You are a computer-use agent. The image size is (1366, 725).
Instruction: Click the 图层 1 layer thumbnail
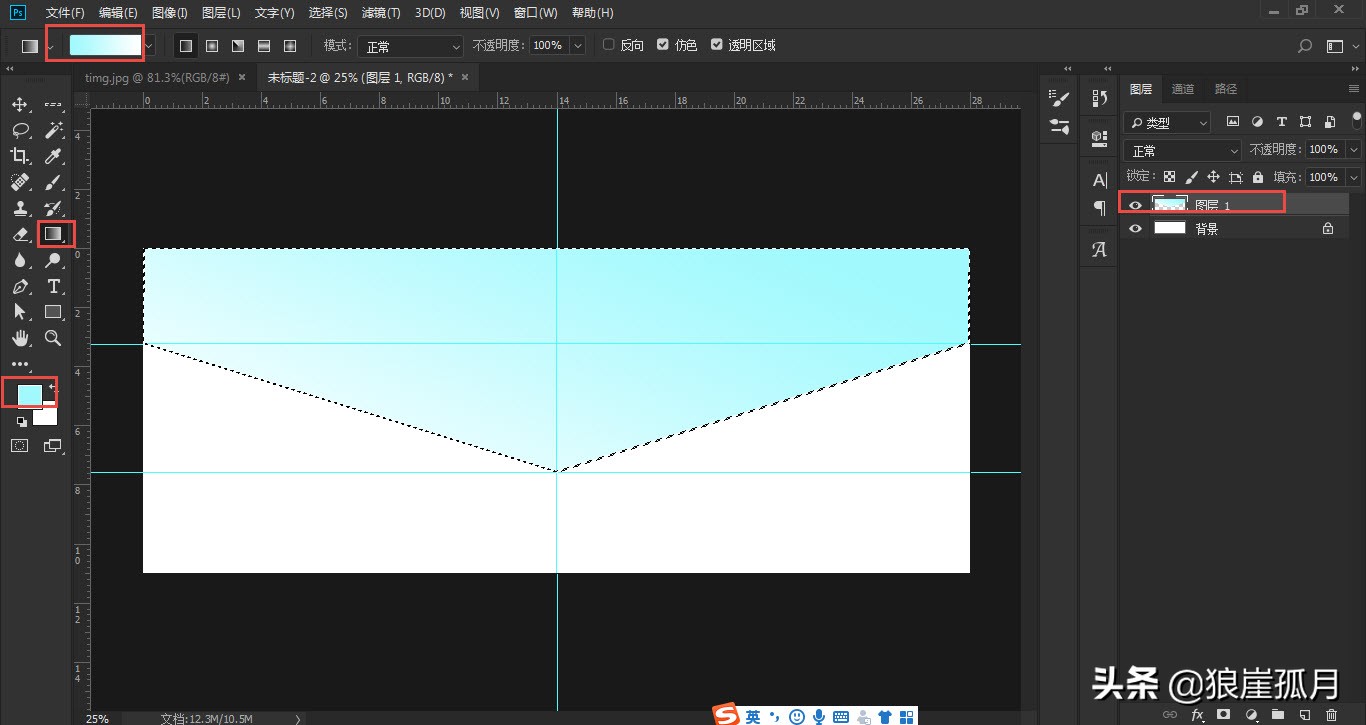(1169, 204)
